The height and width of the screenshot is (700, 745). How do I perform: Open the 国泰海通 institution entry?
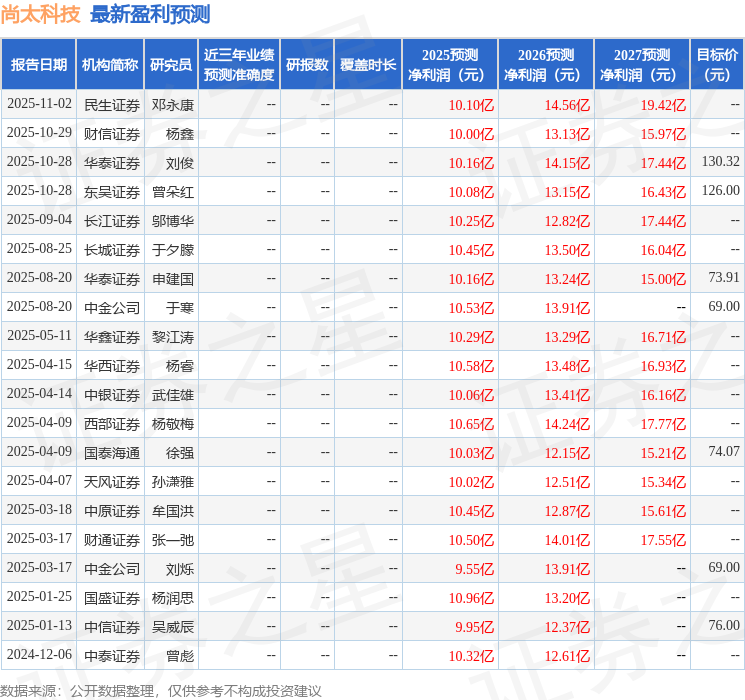pos(112,452)
